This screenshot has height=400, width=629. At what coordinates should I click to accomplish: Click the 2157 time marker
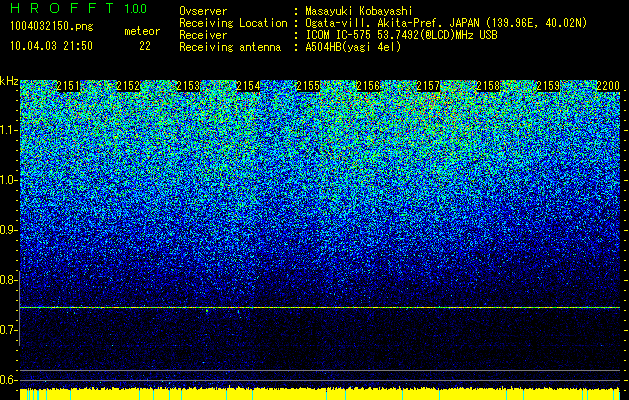point(428,86)
